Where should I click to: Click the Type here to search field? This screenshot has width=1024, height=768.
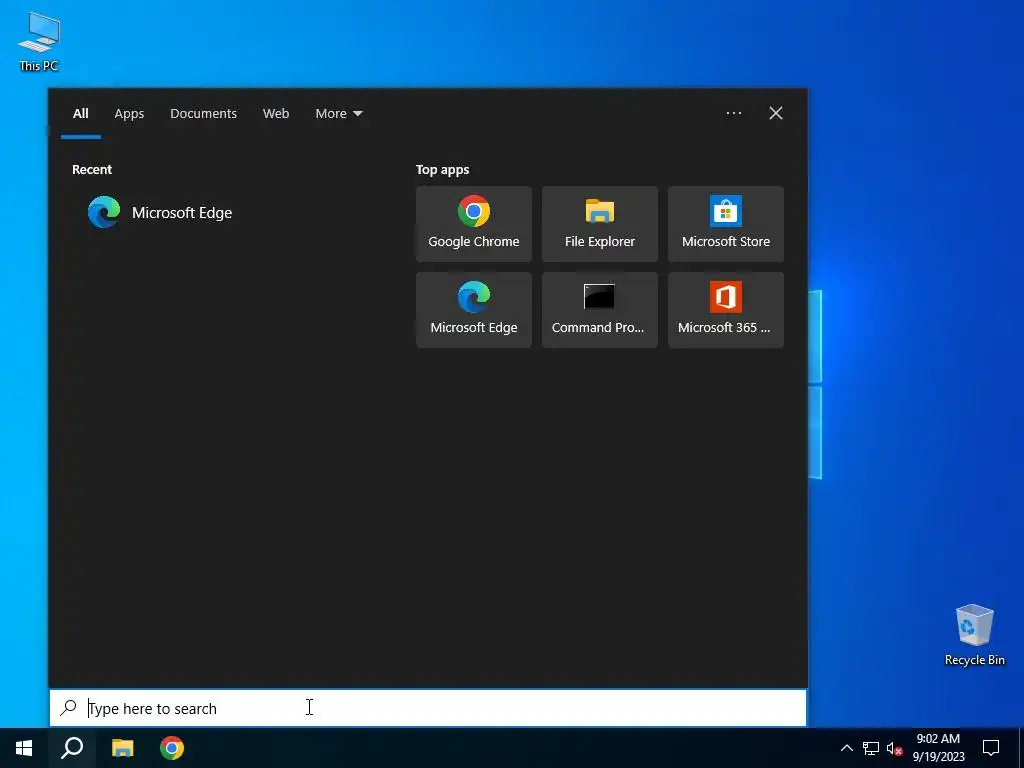pyautogui.click(x=428, y=708)
